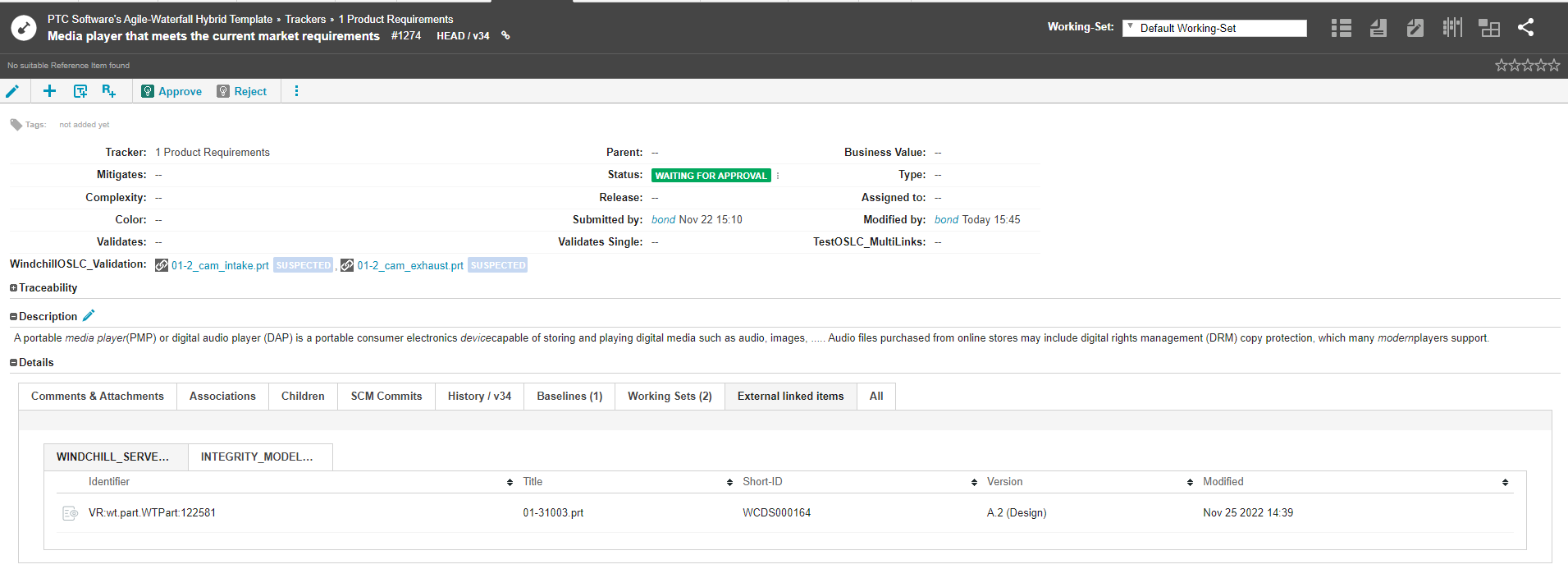Open the more actions three-dot menu in the toolbar

pyautogui.click(x=296, y=91)
